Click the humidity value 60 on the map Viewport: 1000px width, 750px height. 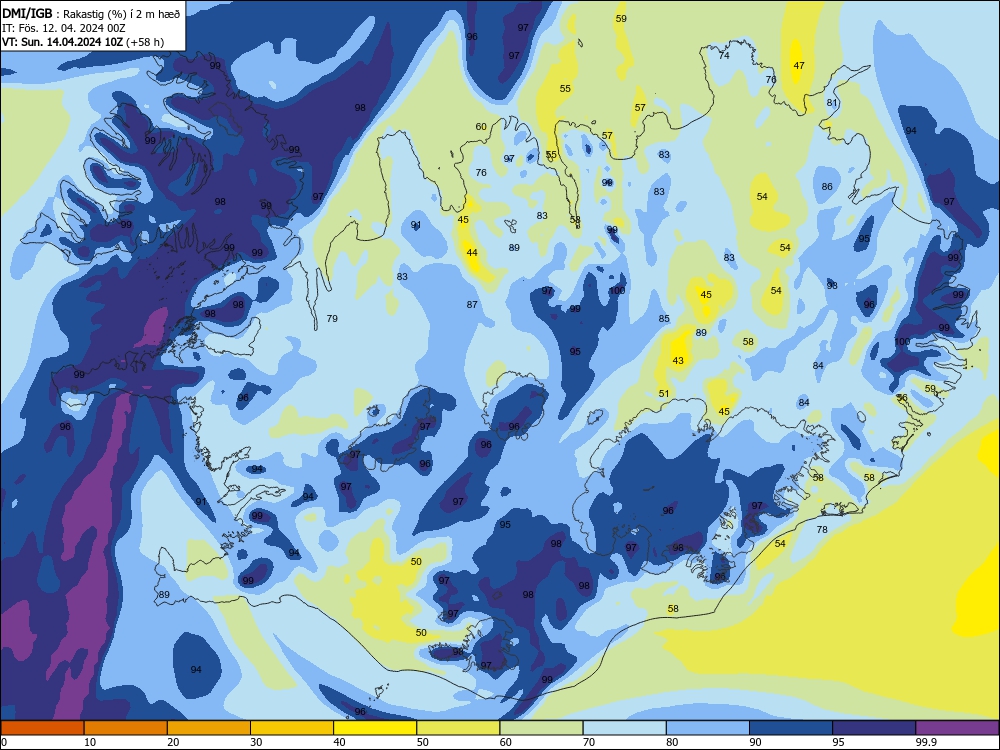click(x=481, y=127)
